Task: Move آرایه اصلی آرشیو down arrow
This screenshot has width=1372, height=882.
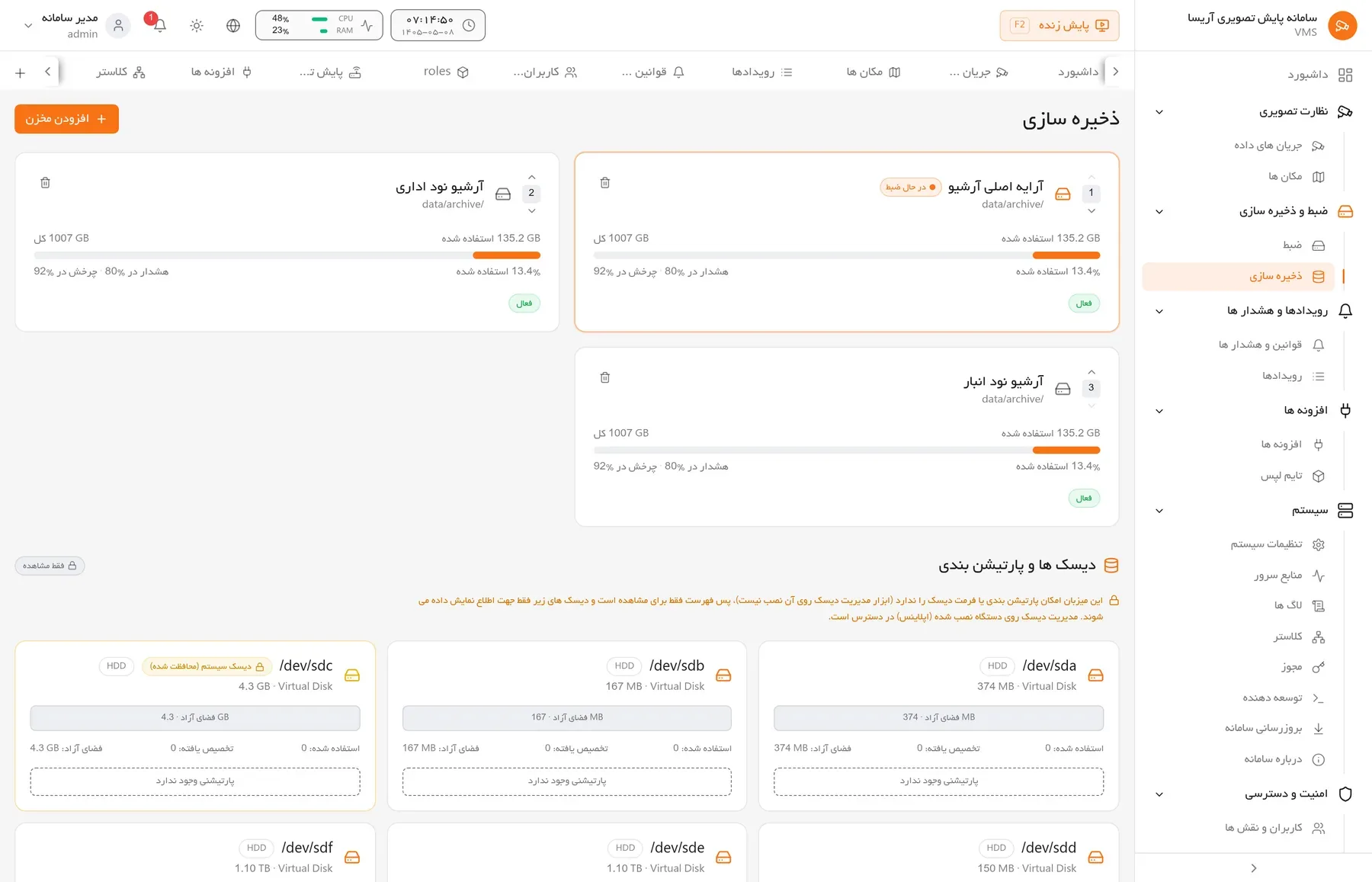Action: coord(1092,210)
